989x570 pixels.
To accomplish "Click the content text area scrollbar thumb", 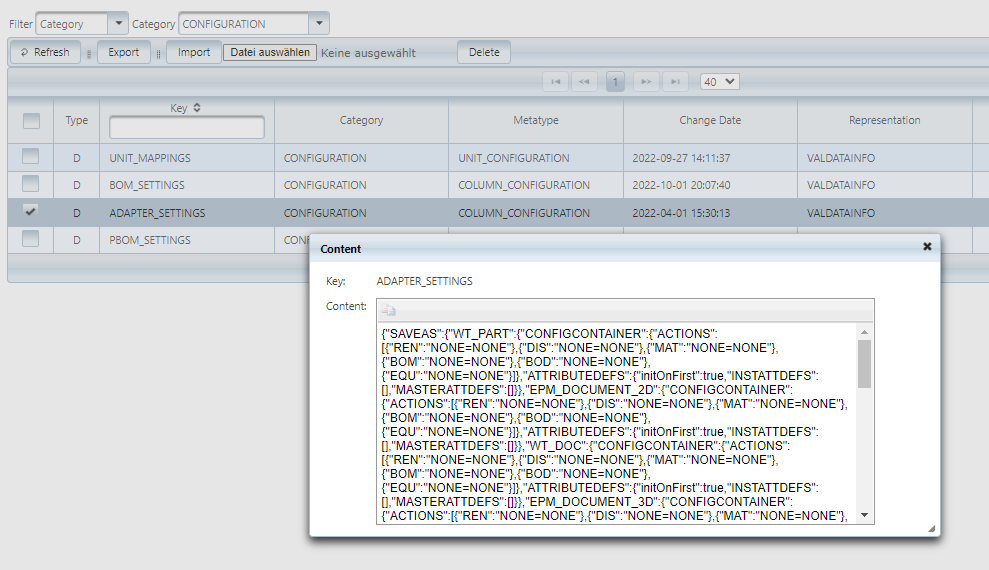I will tap(864, 363).
